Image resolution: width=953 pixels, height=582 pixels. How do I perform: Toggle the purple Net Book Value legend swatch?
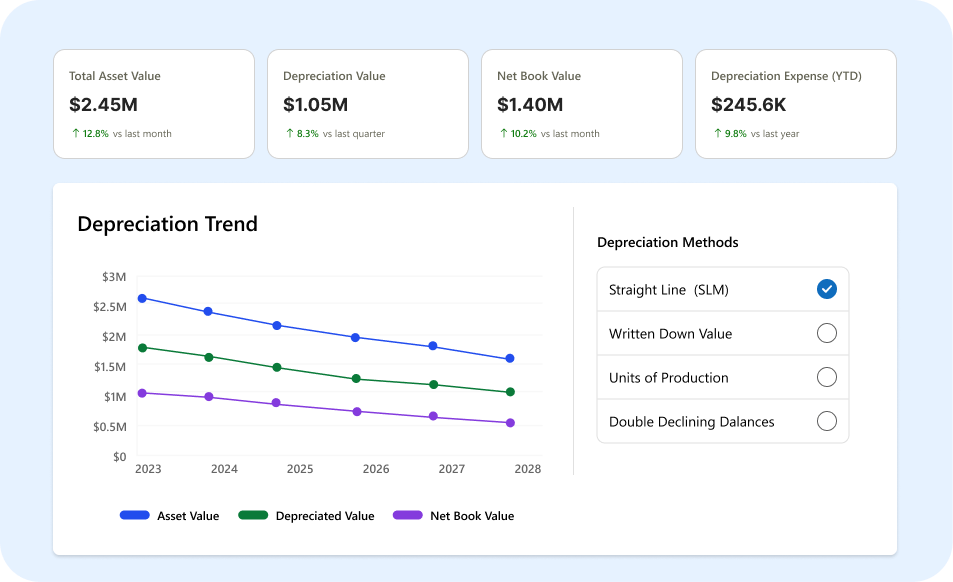[408, 515]
